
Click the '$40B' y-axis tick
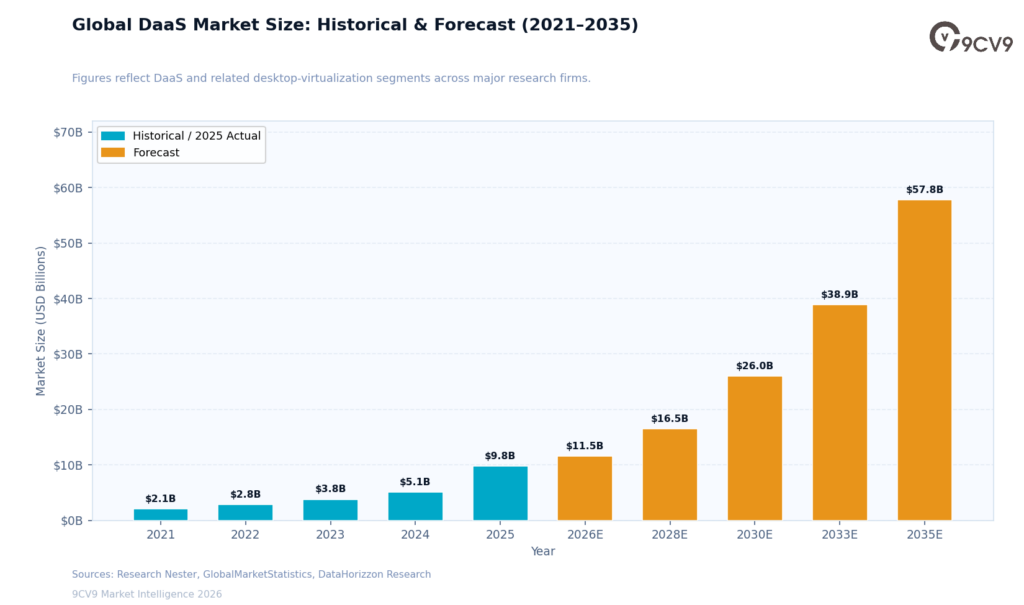click(69, 299)
